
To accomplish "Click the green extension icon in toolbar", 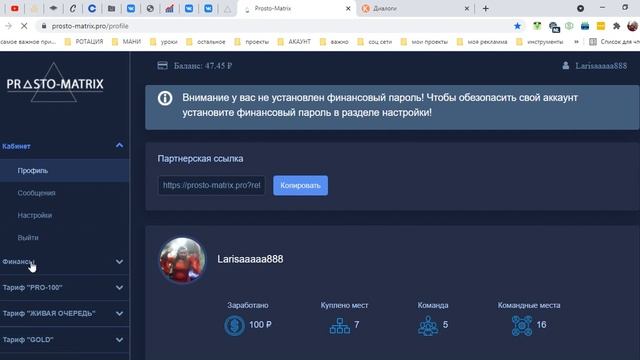I will pos(537,26).
